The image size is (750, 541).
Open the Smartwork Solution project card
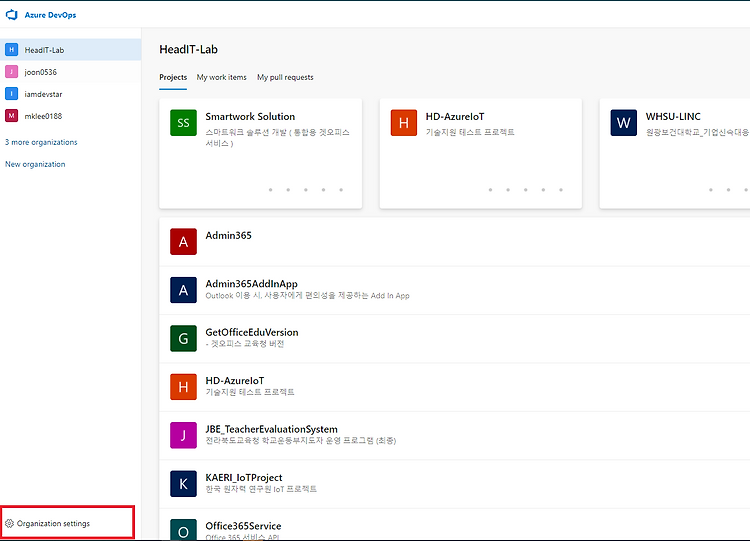tap(261, 154)
